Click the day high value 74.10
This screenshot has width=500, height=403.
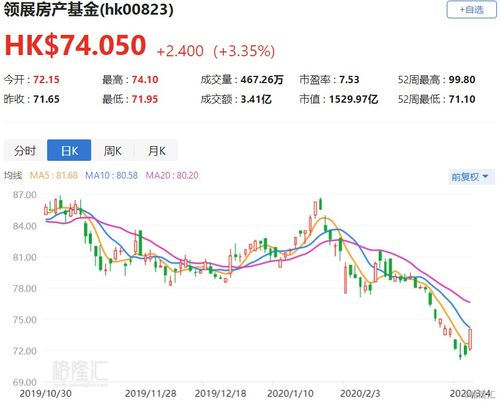(145, 80)
